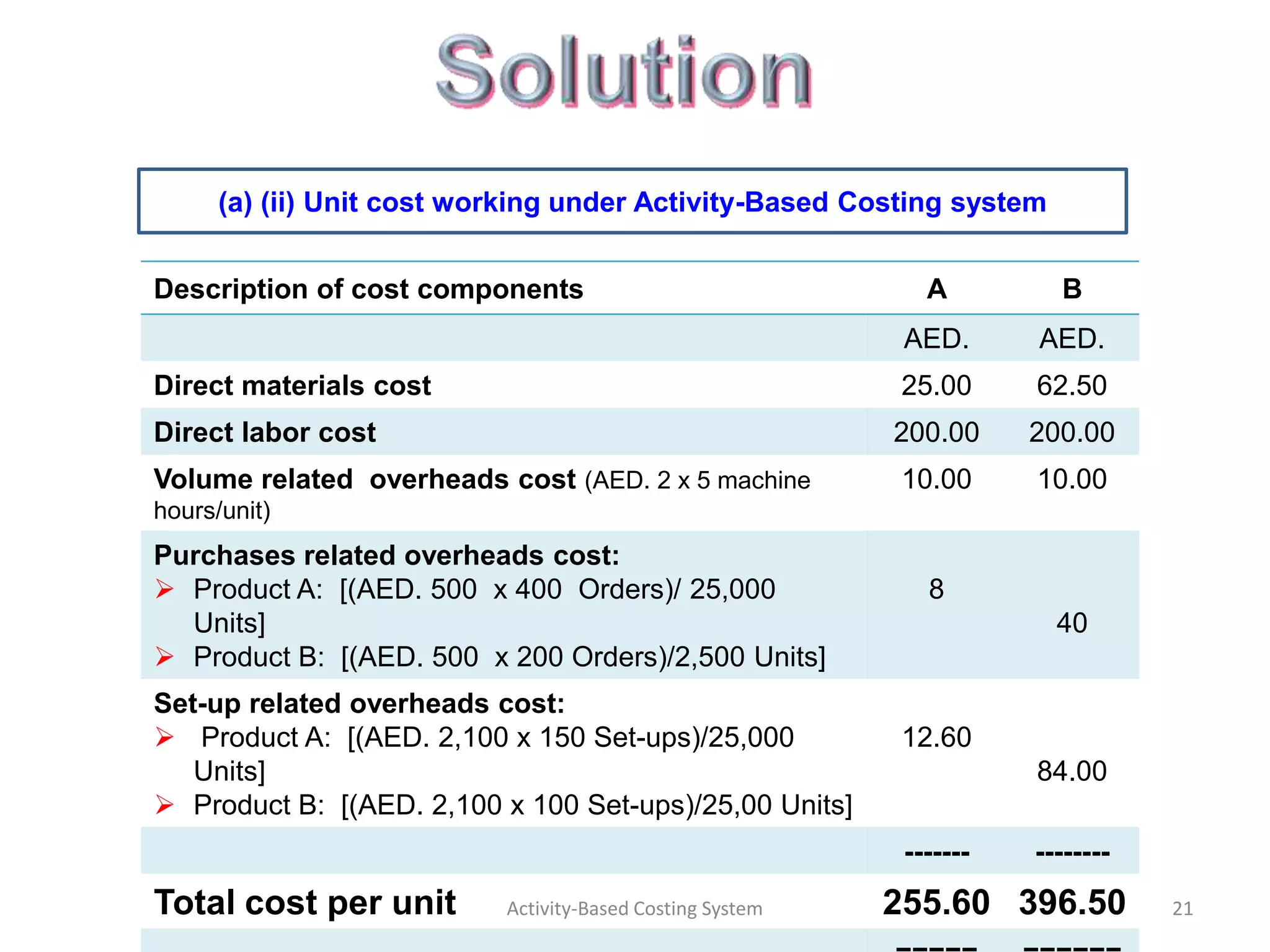Select the Activity-Based Costing system heading box

[x=633, y=201]
